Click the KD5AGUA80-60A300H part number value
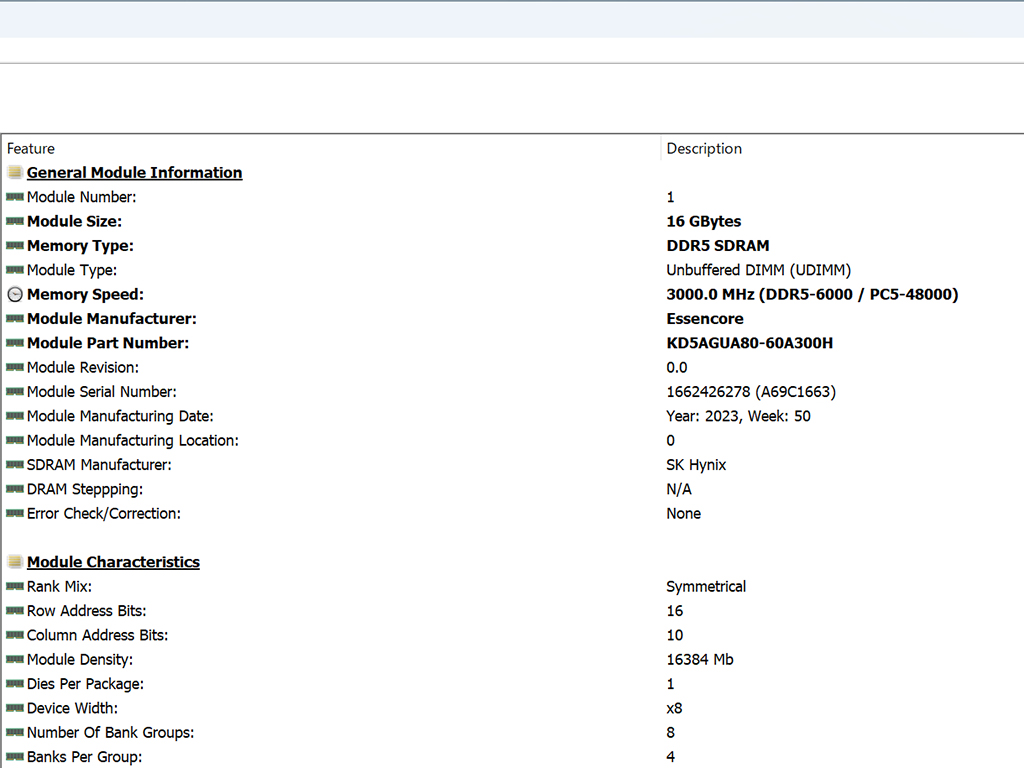Screen dimensions: 1024x768 click(x=750, y=343)
